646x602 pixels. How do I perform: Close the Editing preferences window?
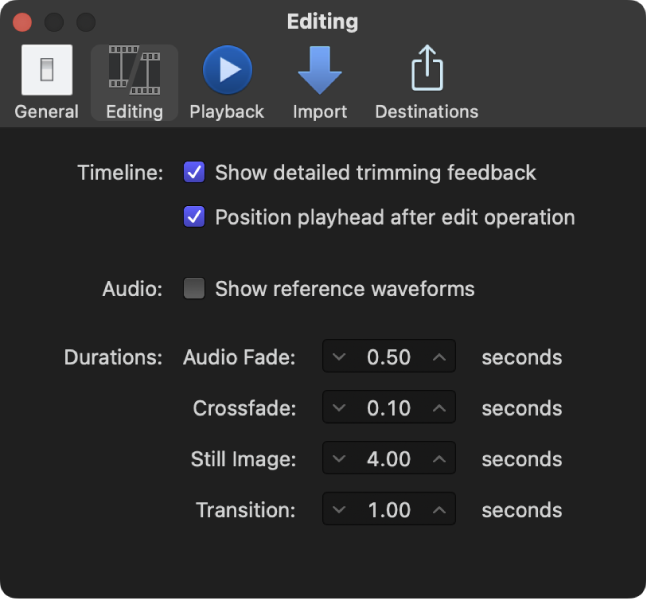(x=22, y=21)
